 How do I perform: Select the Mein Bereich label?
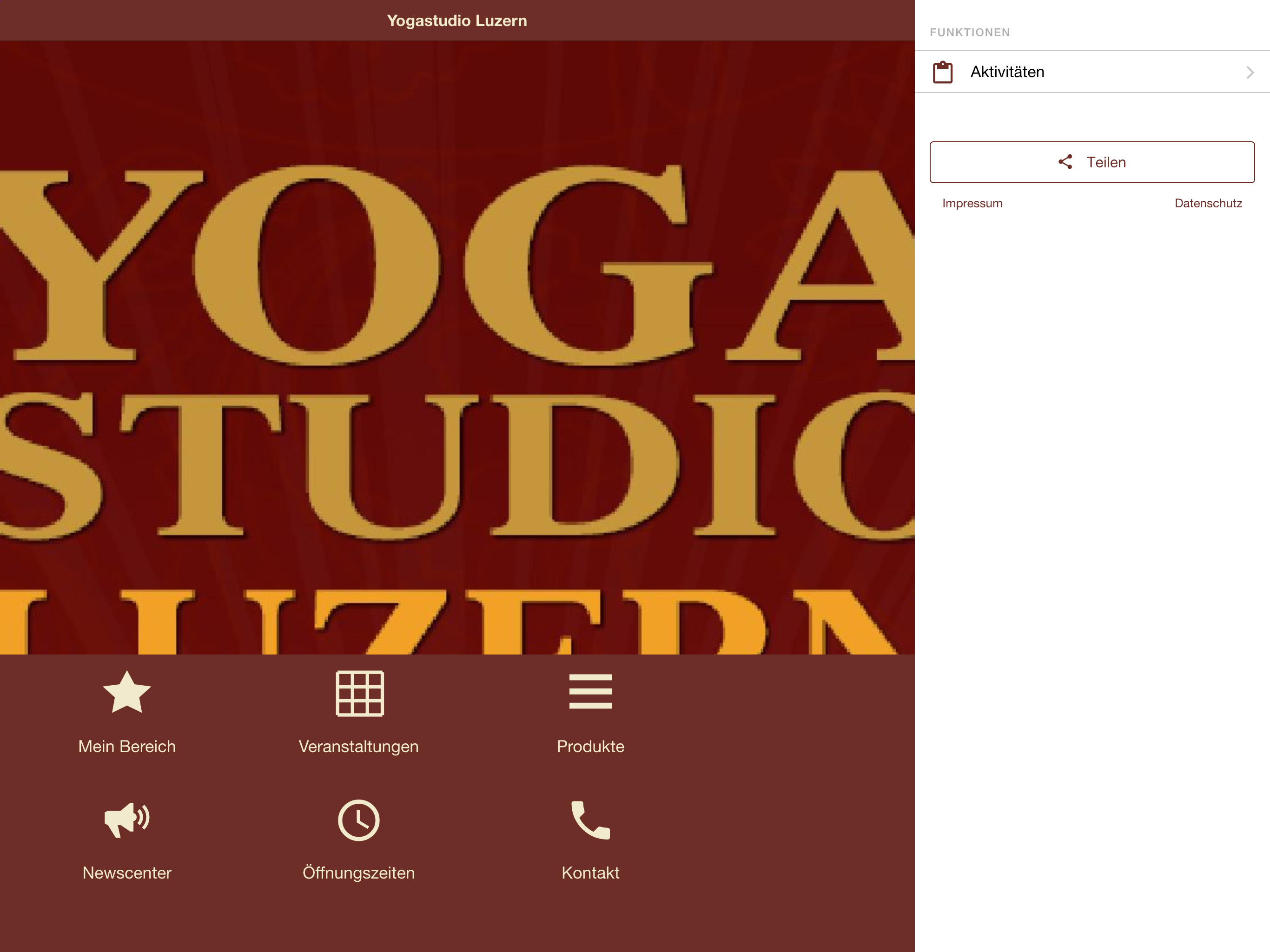tap(127, 746)
